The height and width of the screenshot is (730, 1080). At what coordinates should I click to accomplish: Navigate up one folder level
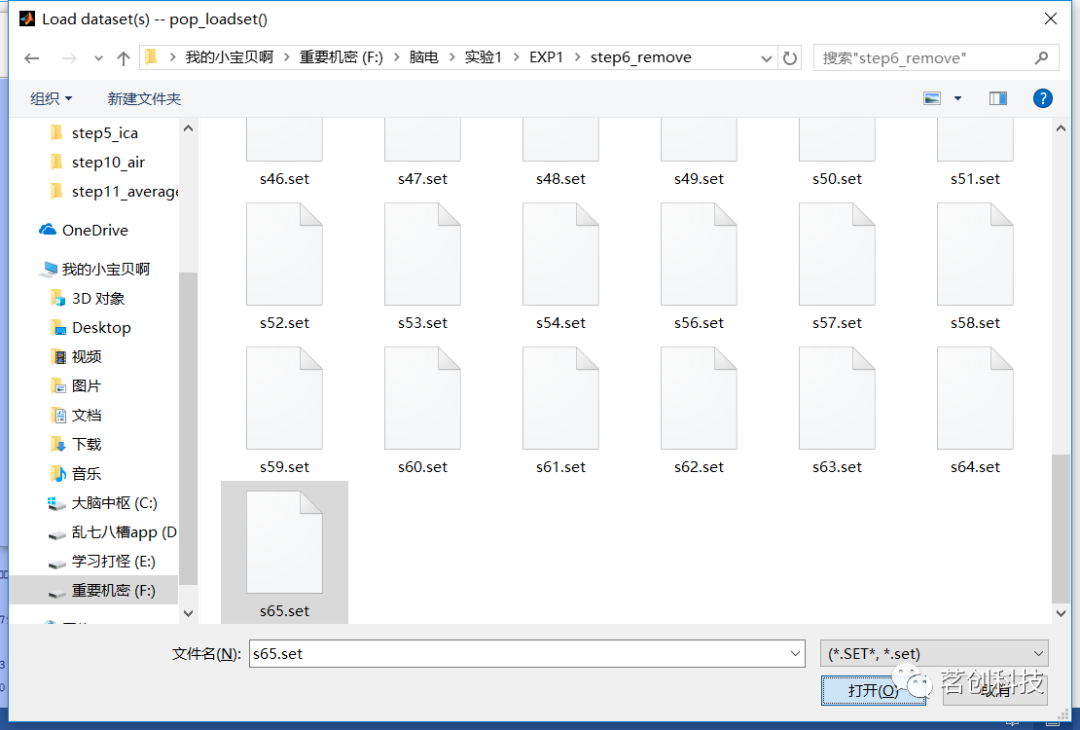point(121,57)
